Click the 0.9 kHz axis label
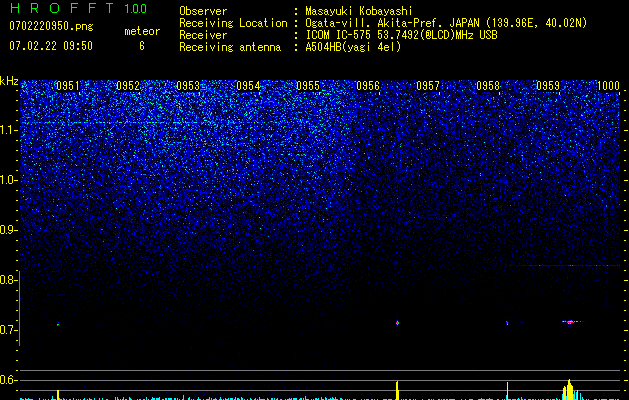 point(8,230)
